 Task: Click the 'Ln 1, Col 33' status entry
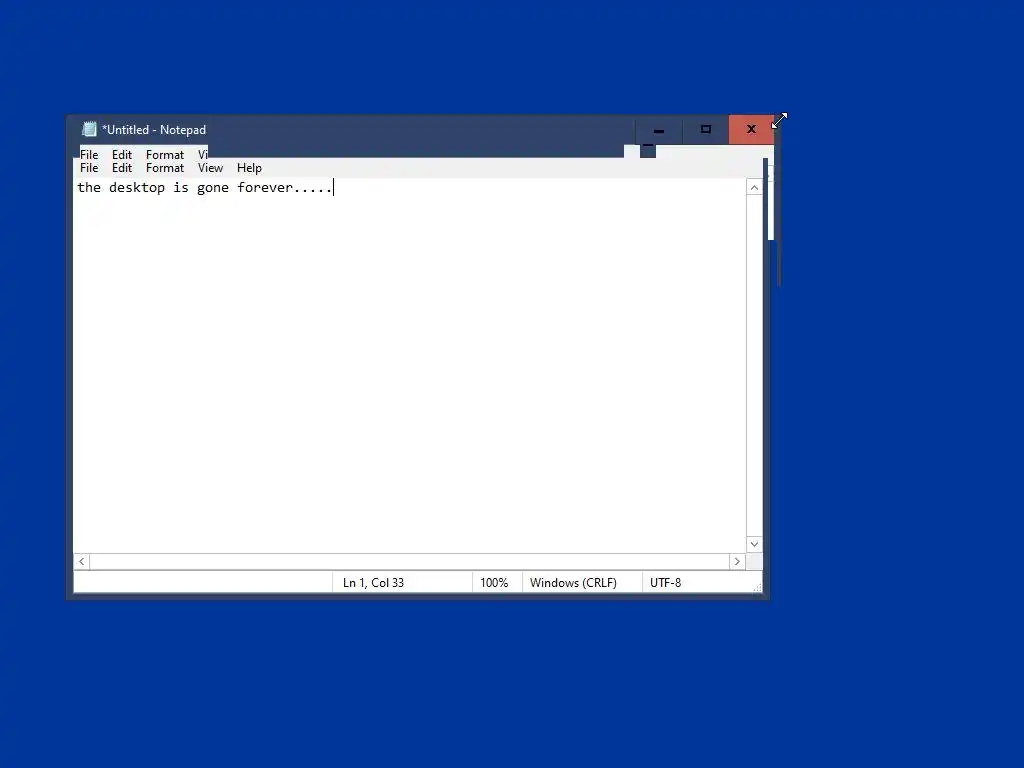click(374, 583)
